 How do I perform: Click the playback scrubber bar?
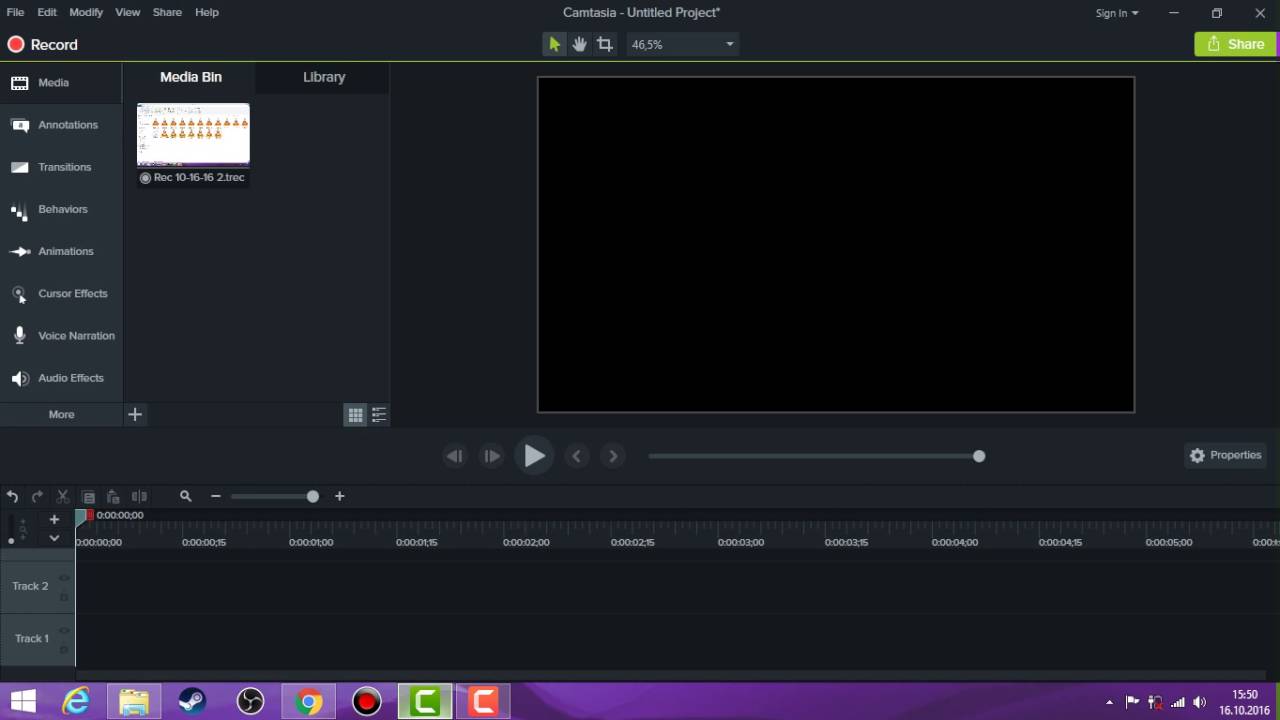[x=816, y=456]
